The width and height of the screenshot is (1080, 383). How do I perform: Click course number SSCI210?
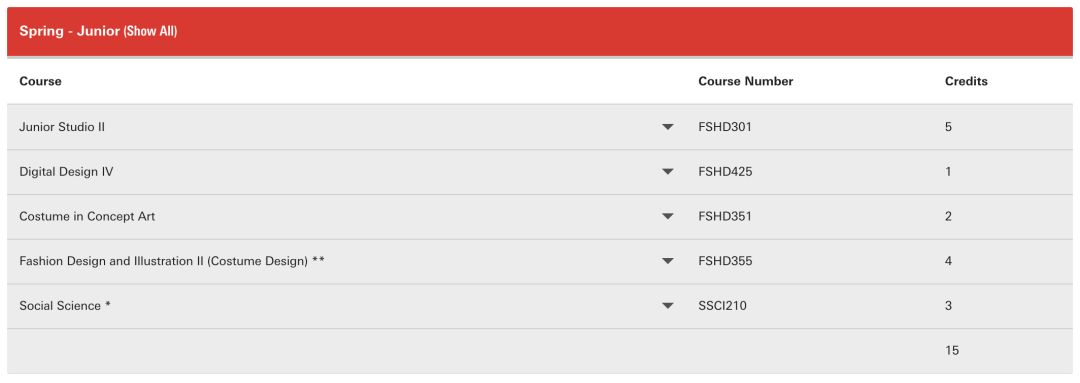pos(723,306)
